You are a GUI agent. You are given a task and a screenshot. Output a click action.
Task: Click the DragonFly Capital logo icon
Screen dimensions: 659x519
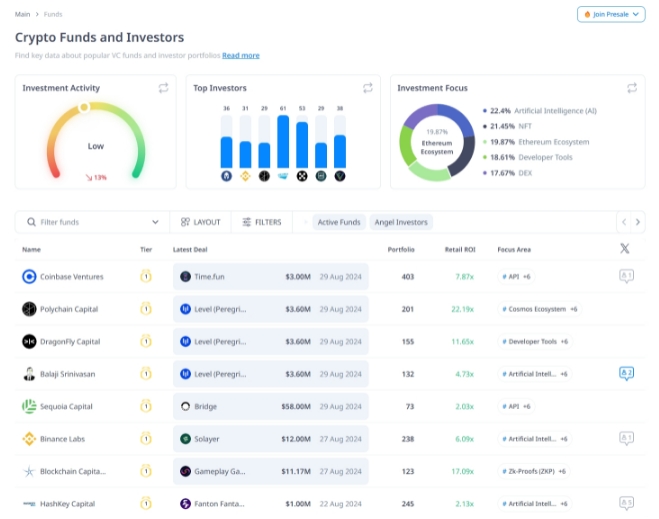click(29, 341)
